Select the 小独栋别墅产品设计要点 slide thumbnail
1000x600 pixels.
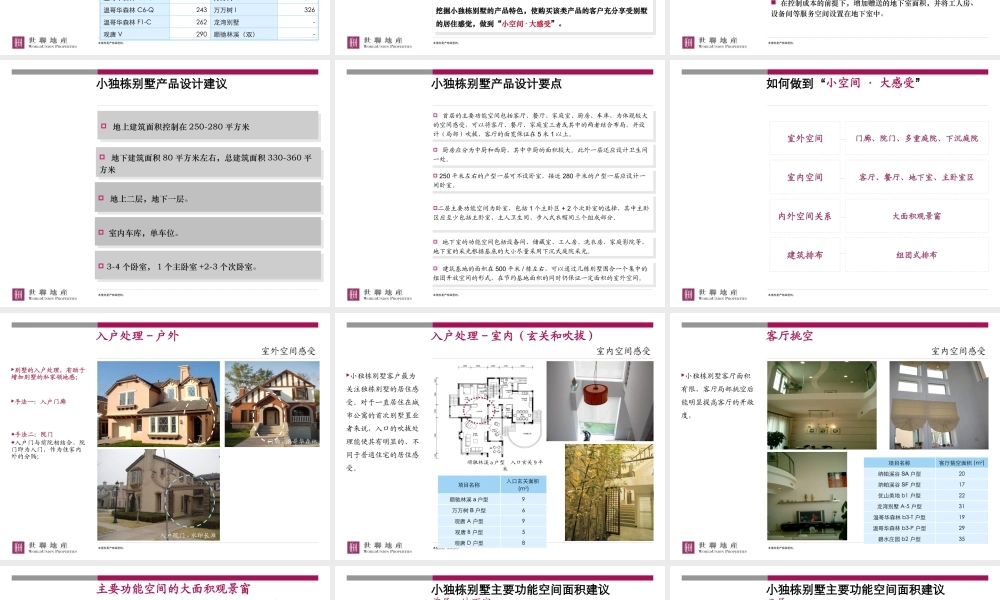(500, 184)
